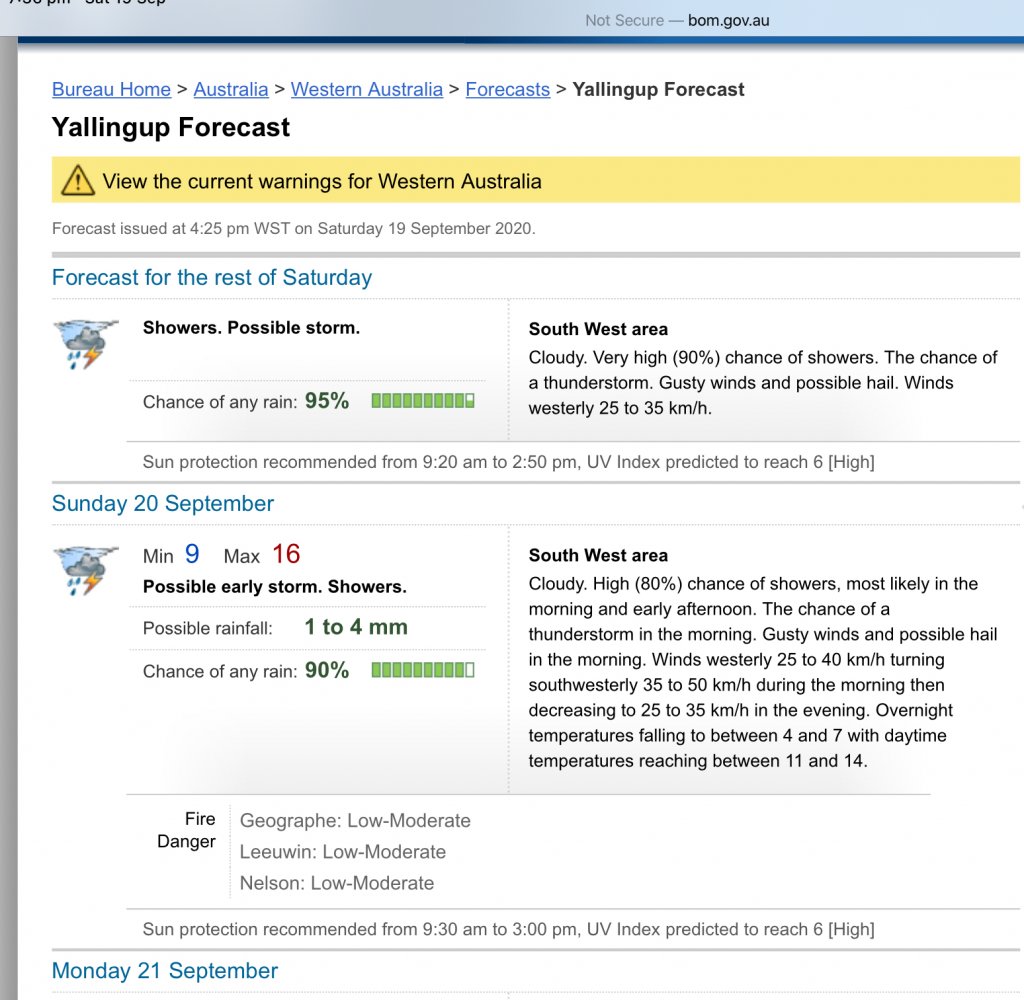1024x1000 pixels.
Task: Click Sunday's minimum temperature value 9
Action: click(x=192, y=554)
